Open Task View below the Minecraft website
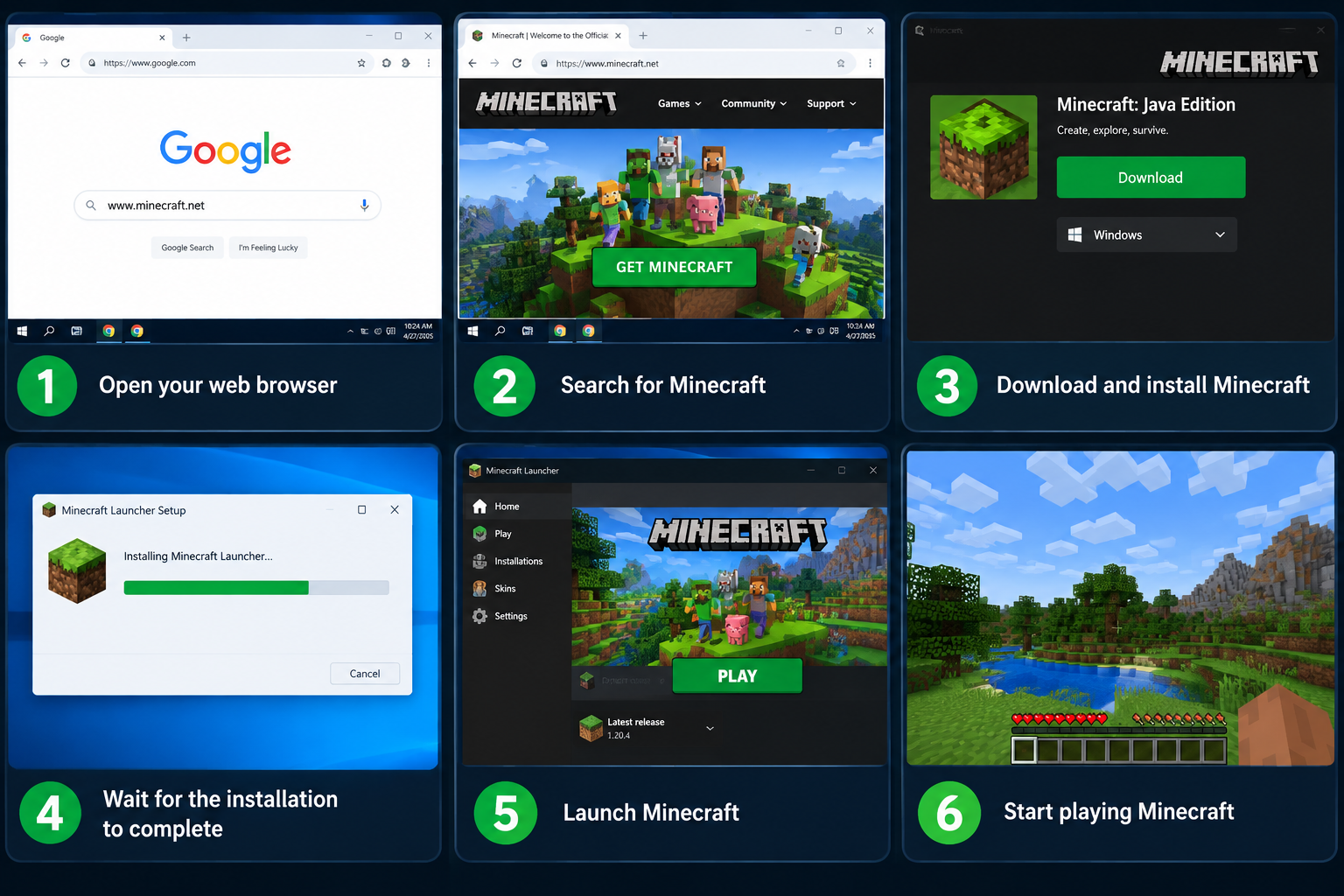 pyautogui.click(x=528, y=331)
